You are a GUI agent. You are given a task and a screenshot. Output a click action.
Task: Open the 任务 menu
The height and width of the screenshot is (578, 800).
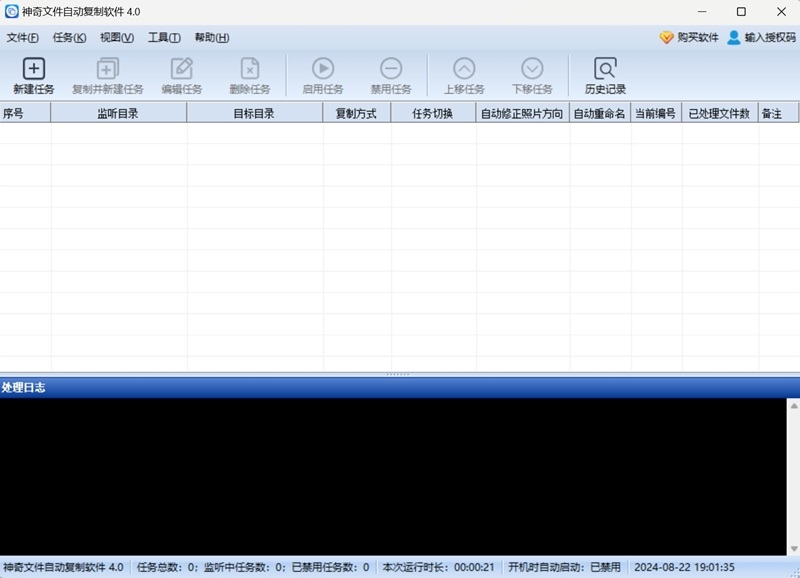pyautogui.click(x=70, y=37)
